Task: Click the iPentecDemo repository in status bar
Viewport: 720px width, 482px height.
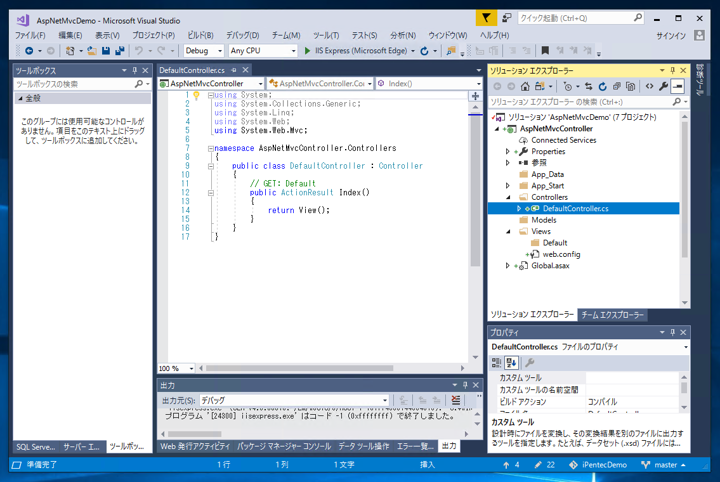Action: pyautogui.click(x=598, y=465)
